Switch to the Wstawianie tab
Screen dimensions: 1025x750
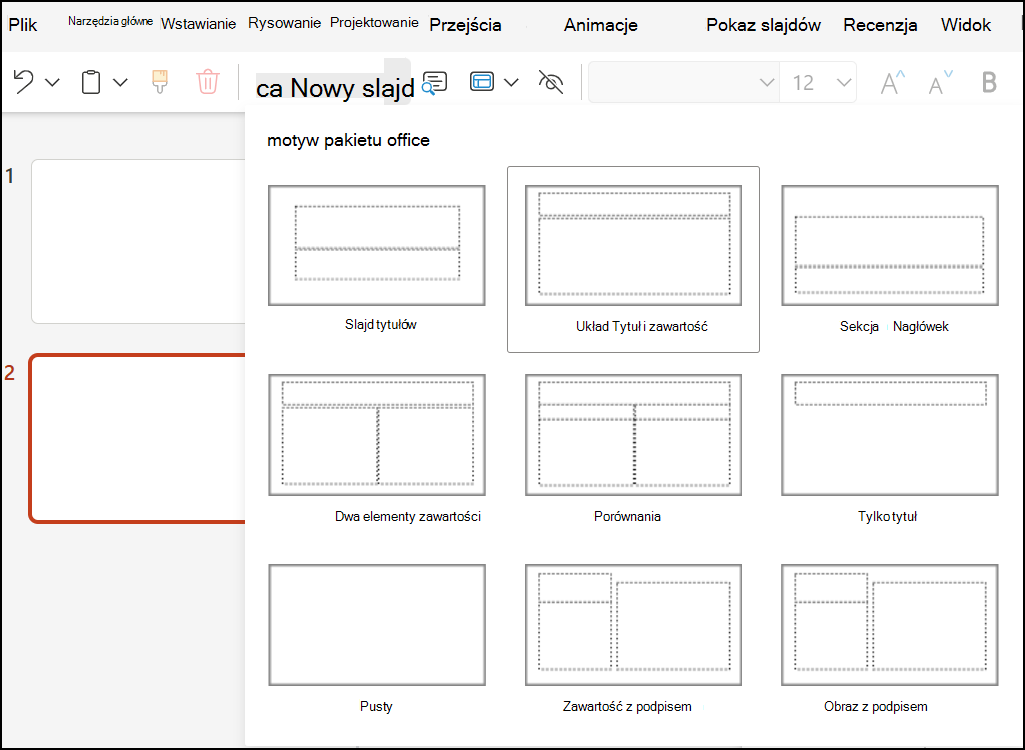pyautogui.click(x=198, y=24)
